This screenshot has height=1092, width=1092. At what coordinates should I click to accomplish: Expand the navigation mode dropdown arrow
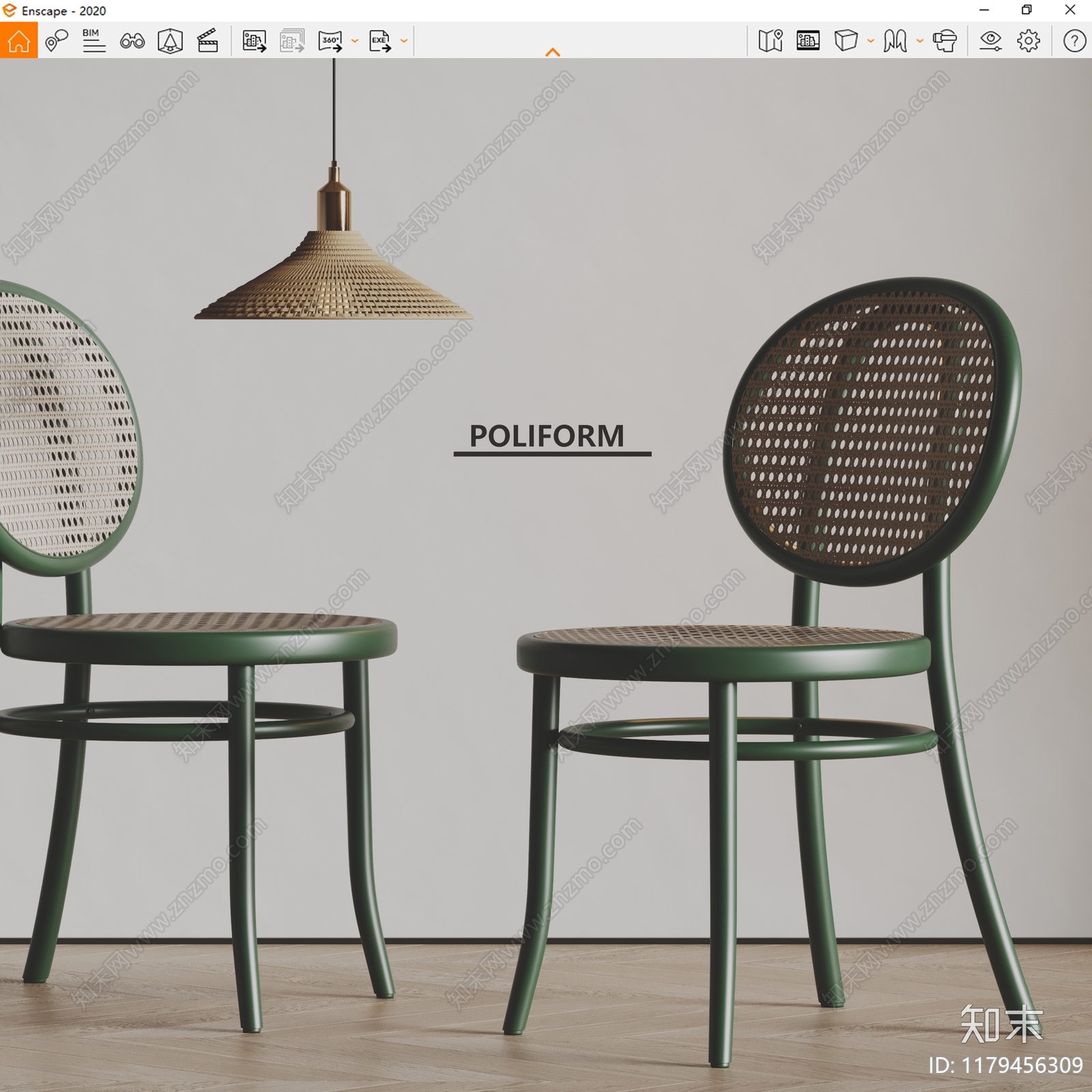pos(920,41)
